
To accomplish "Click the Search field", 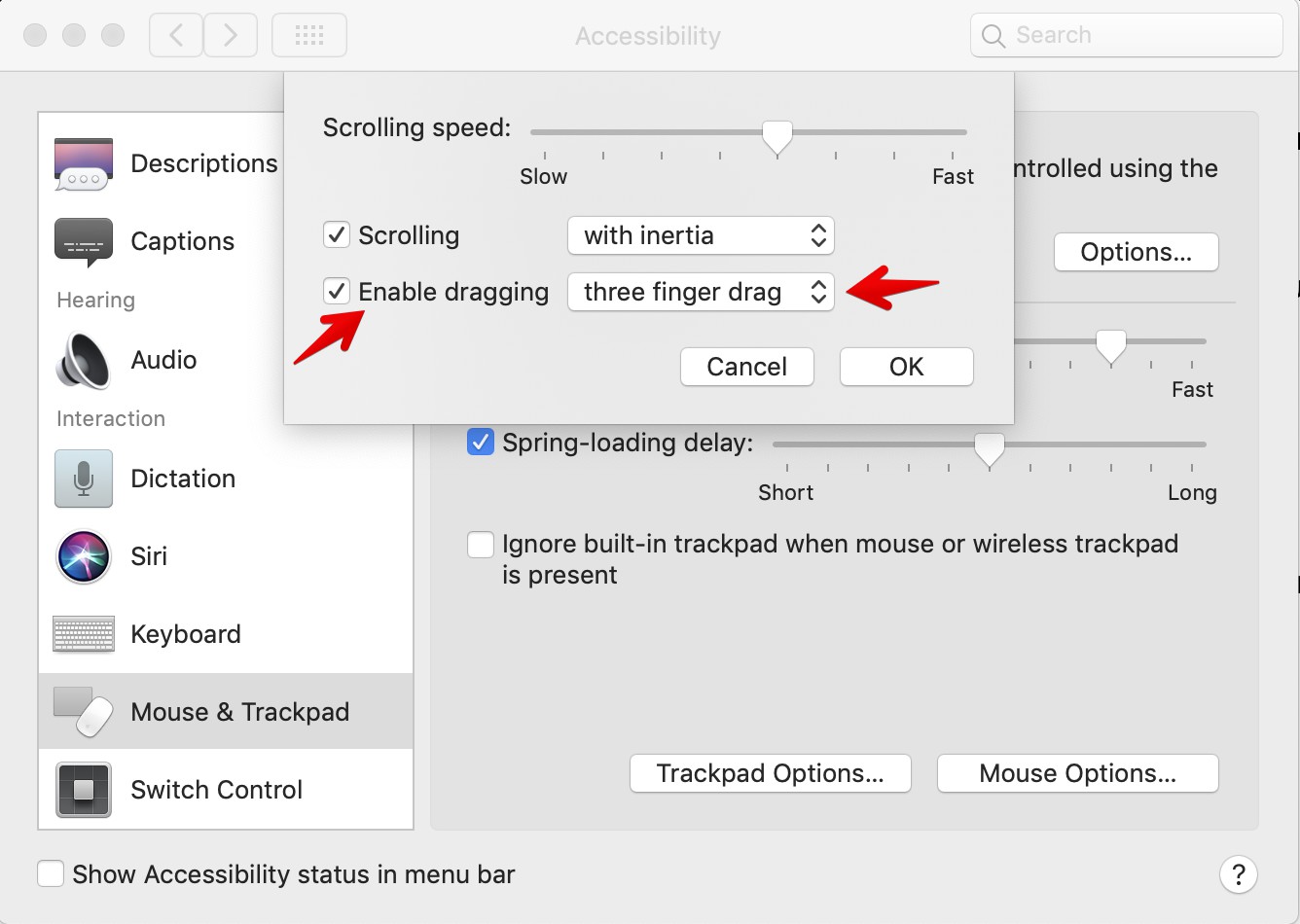I will tap(1126, 36).
